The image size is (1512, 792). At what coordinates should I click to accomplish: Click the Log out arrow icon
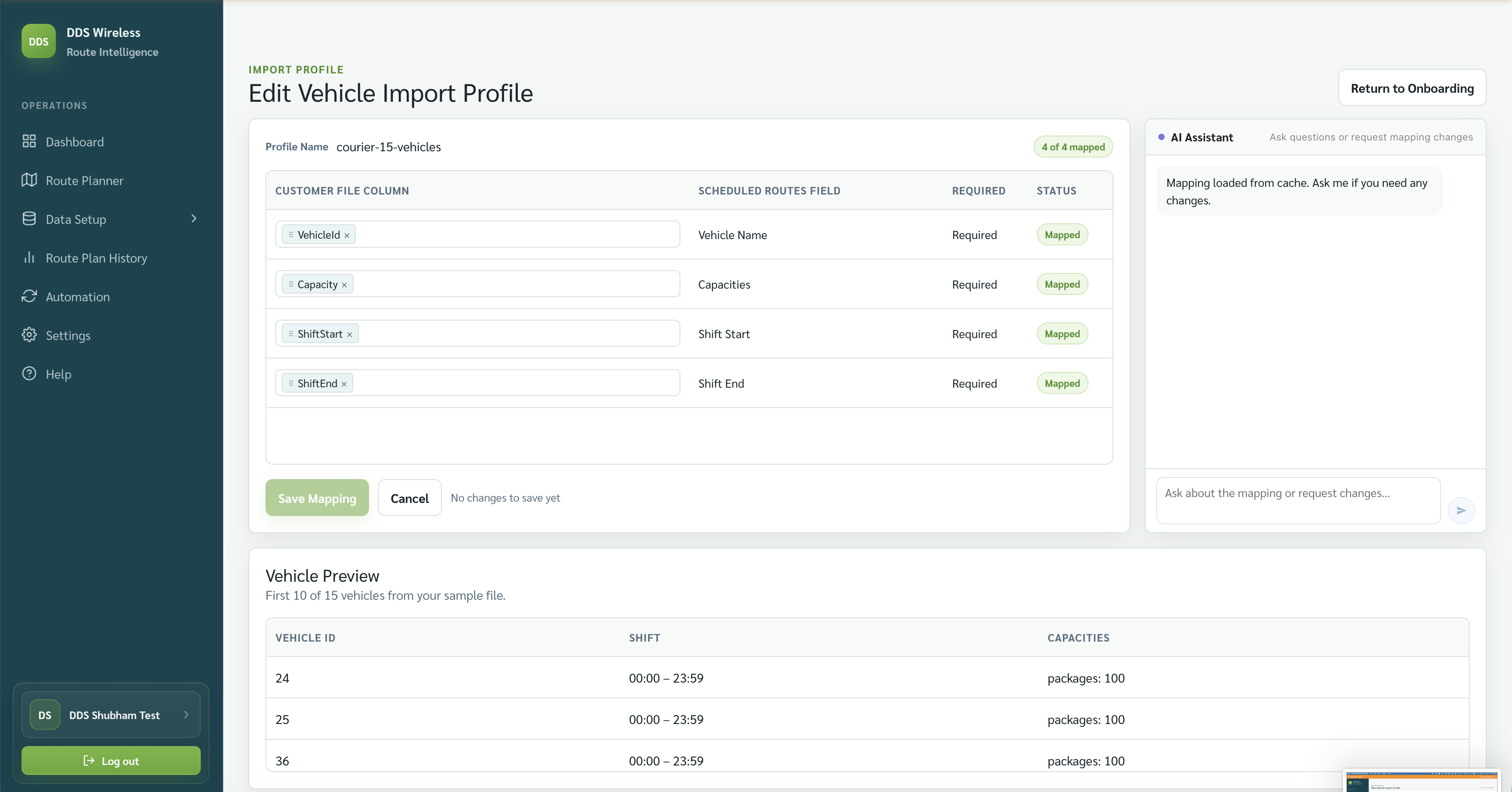[x=89, y=760]
